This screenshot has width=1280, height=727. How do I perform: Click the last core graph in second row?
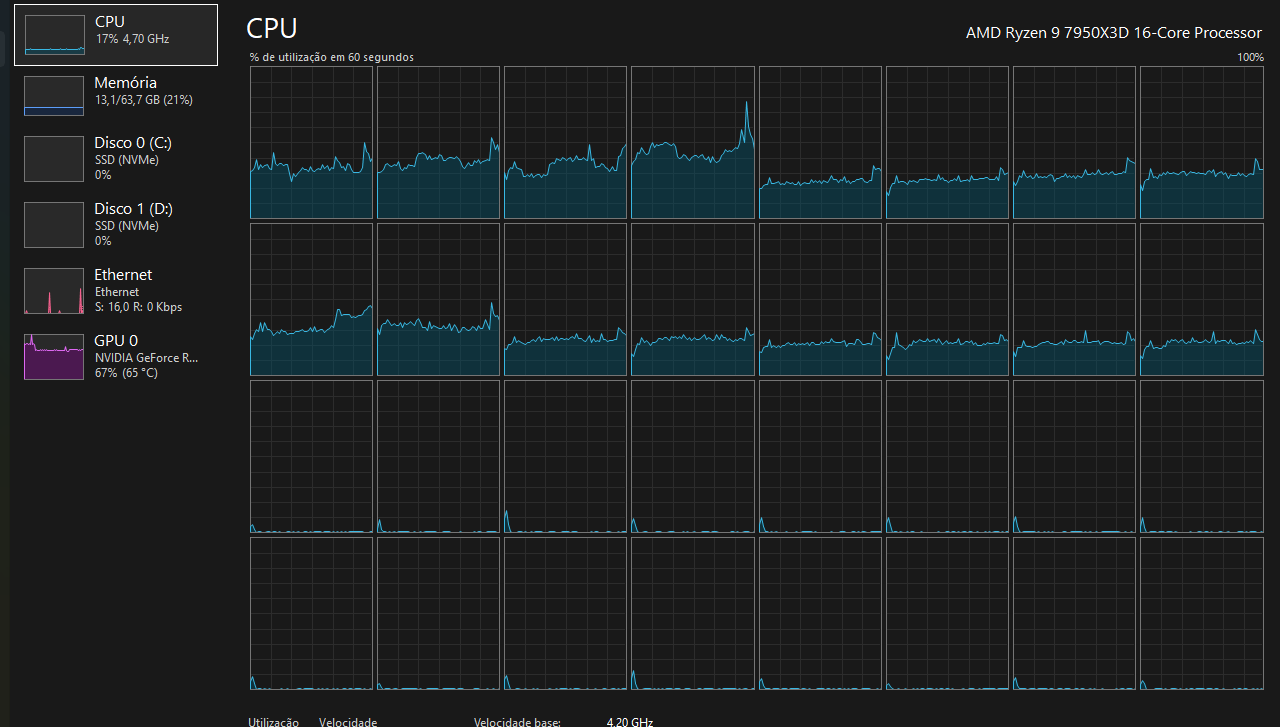pos(1202,299)
